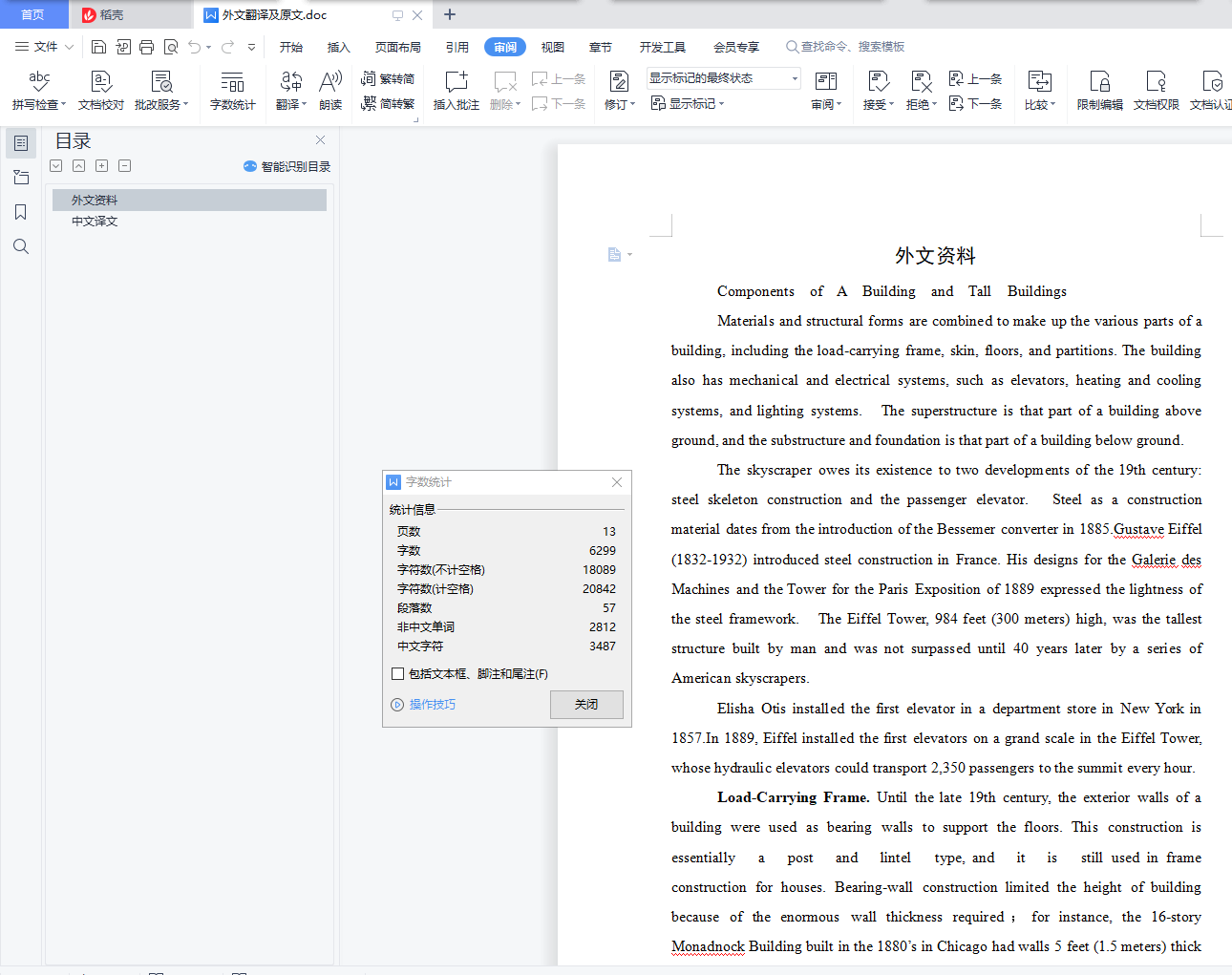Open 限制编辑 restrict editing
This screenshot has width=1232, height=975.
1100,91
